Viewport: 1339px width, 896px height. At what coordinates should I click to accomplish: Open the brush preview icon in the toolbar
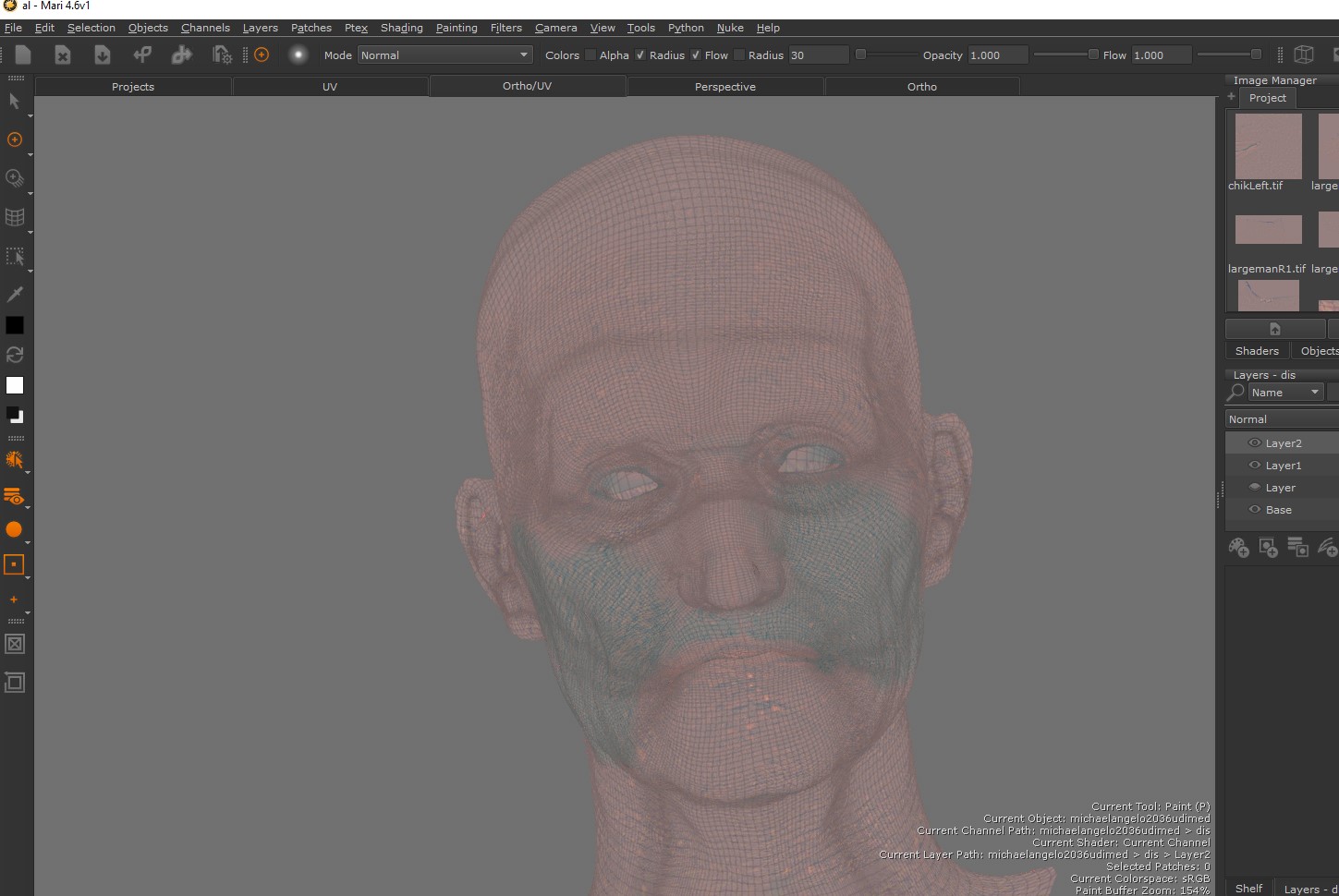[x=298, y=55]
